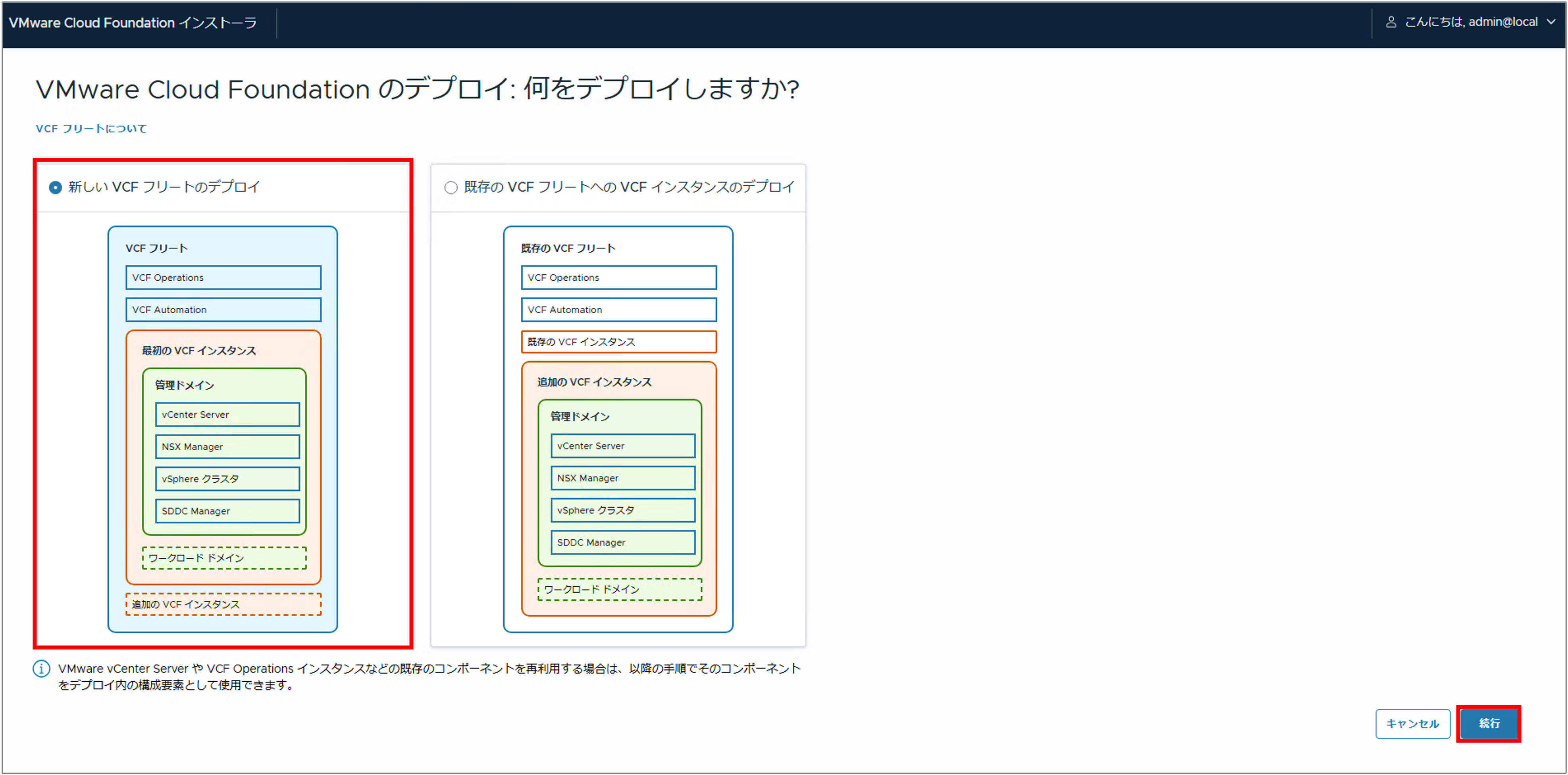This screenshot has height=775, width=1568.
Task: Click the solid-bordered 追加の VCF インスタンス heading
Action: point(595,383)
